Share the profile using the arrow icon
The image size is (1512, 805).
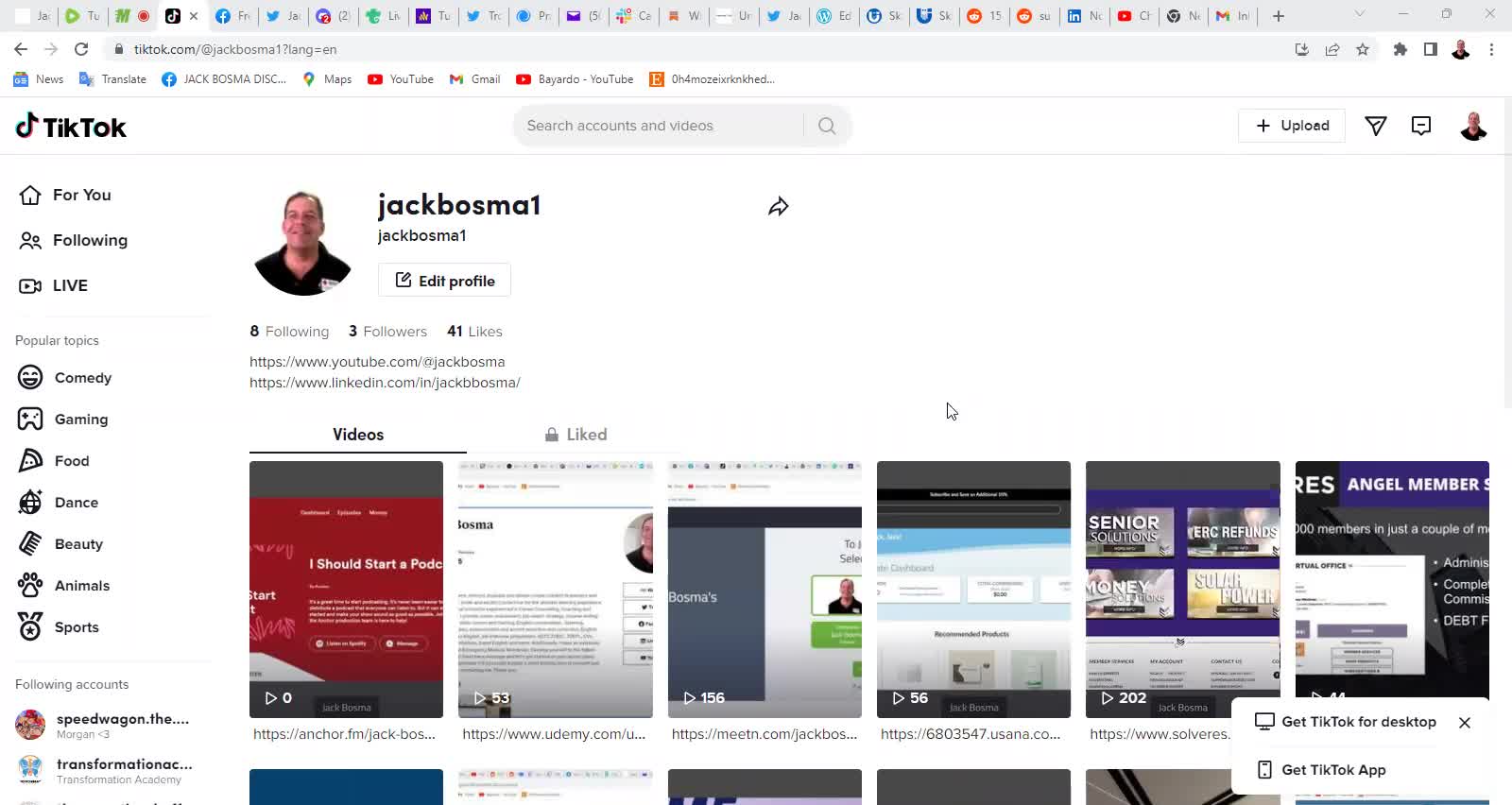pyautogui.click(x=778, y=207)
